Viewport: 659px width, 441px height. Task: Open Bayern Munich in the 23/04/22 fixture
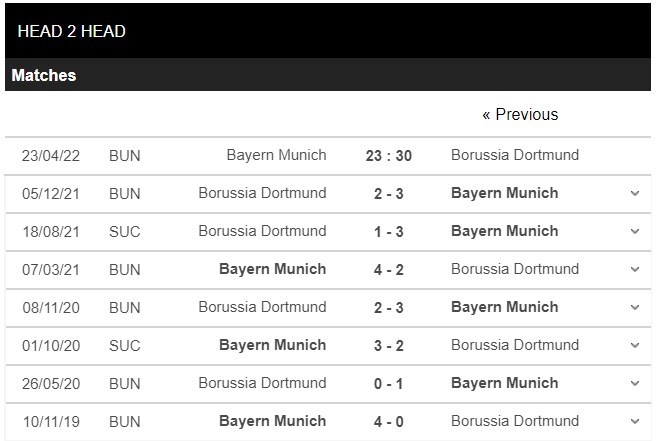click(x=277, y=155)
